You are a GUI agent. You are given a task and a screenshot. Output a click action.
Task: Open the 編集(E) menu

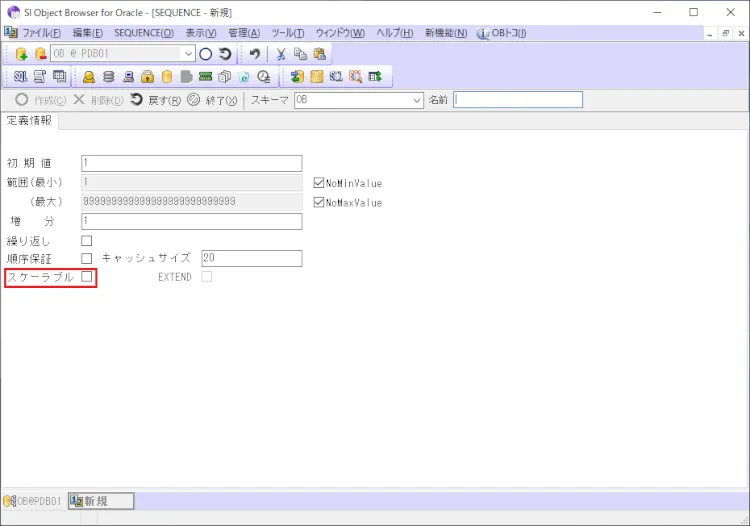88,33
